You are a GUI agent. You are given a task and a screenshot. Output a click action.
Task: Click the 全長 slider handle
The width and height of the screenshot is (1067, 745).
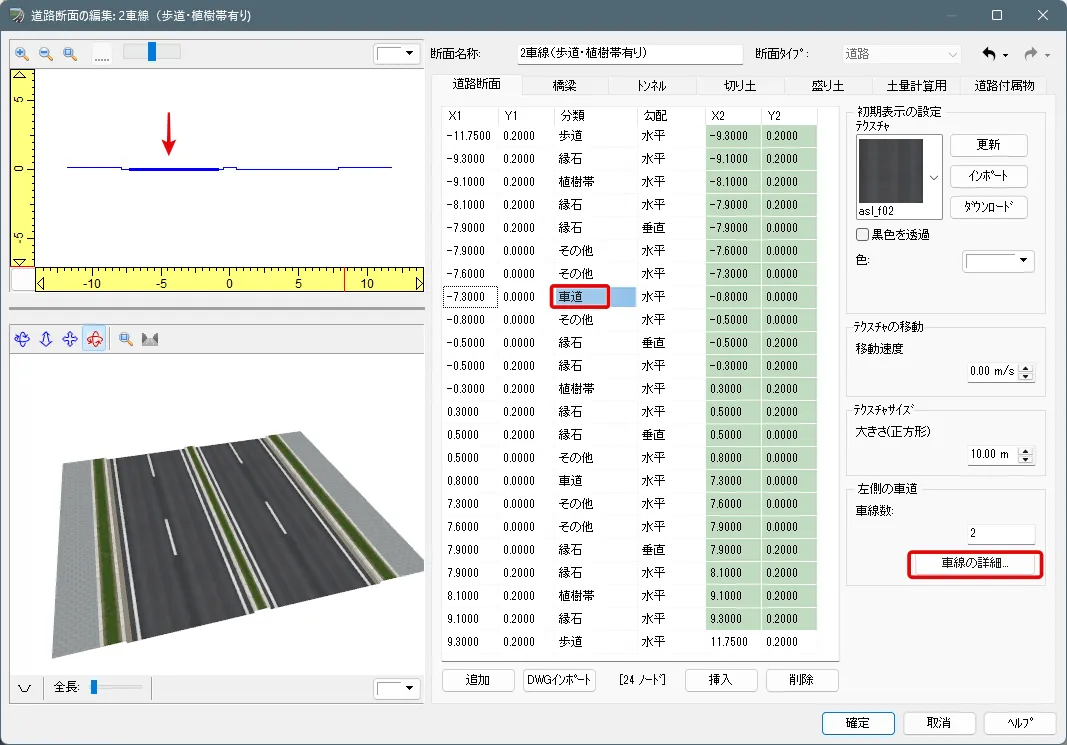pyautogui.click(x=93, y=687)
